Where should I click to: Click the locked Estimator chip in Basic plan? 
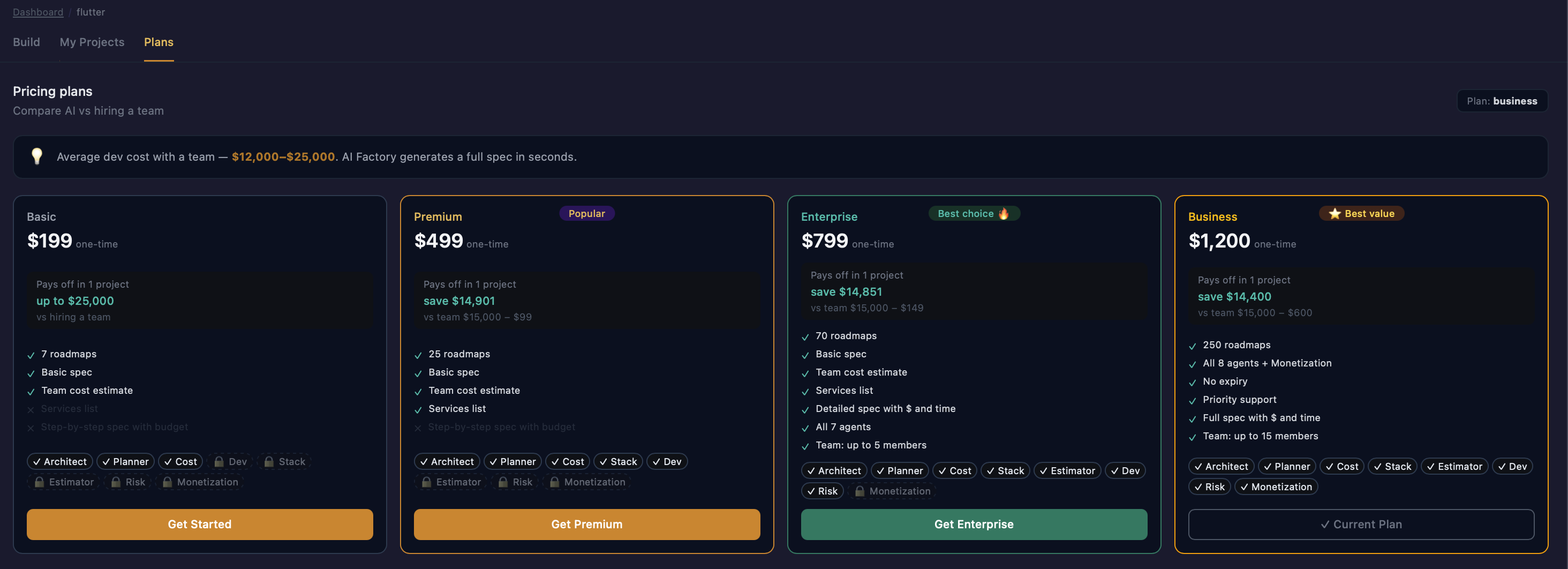[x=64, y=482]
